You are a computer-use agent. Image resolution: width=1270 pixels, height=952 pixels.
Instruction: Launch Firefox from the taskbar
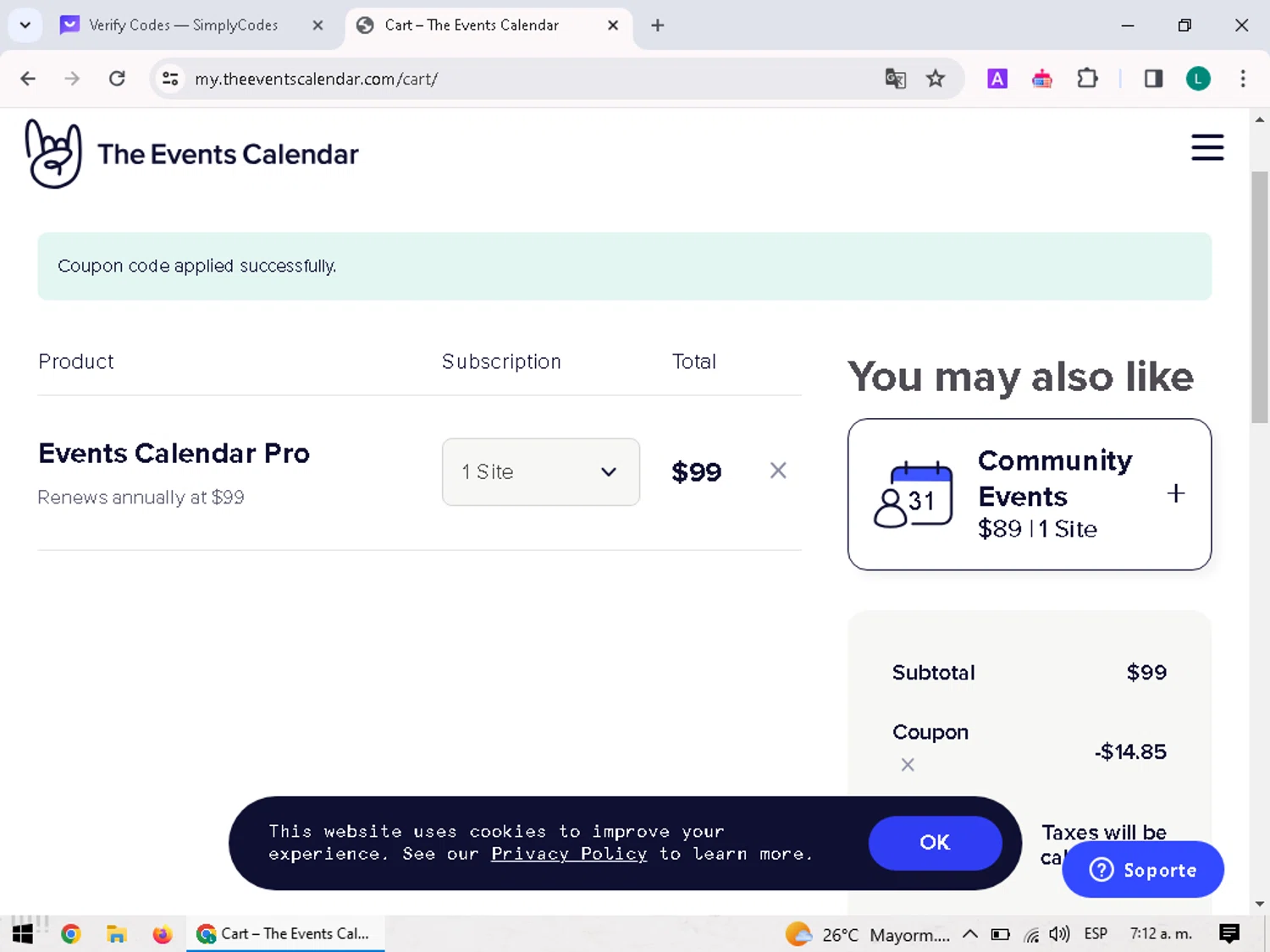pyautogui.click(x=162, y=933)
